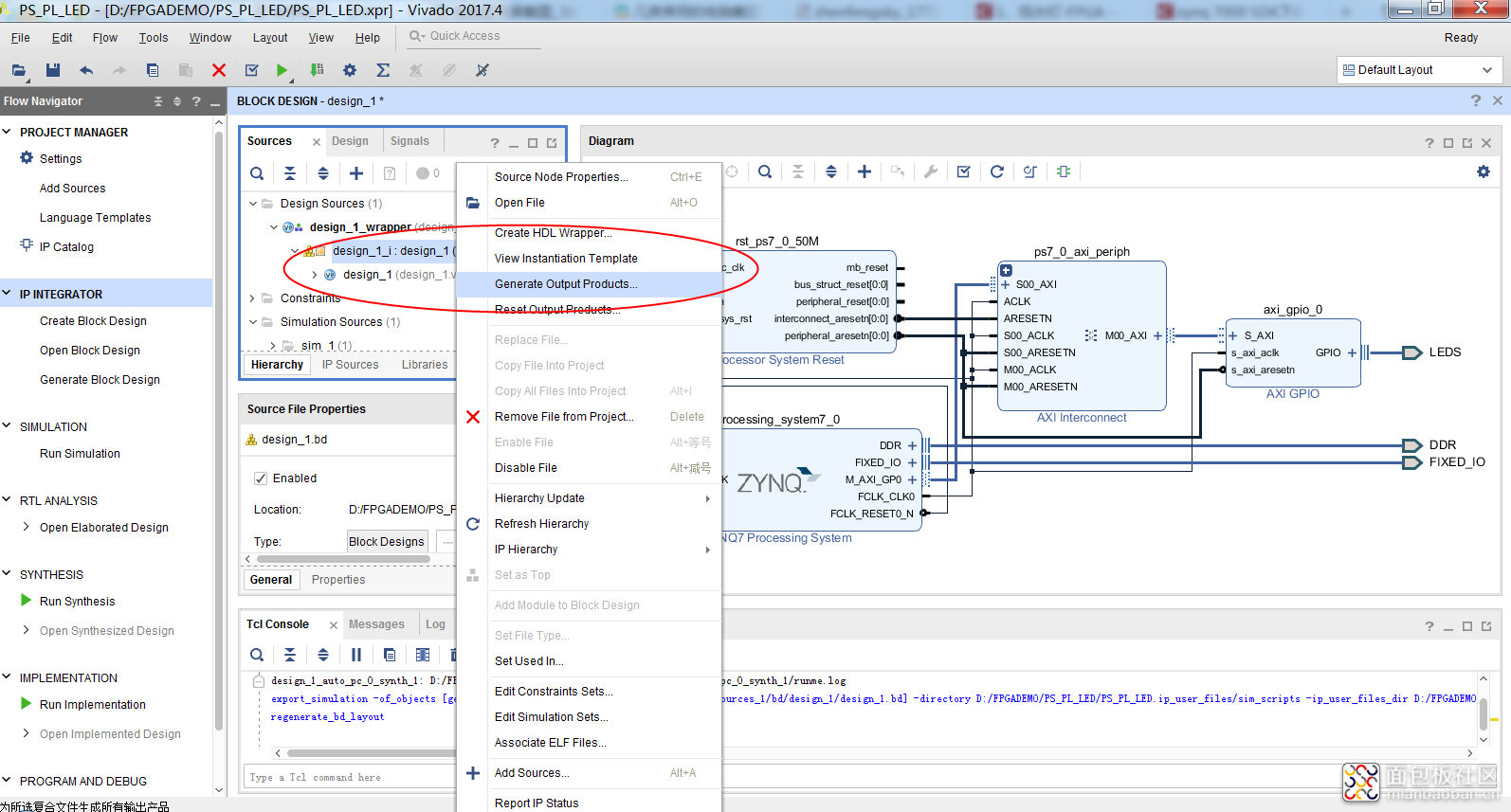Open IP Catalog in Flow Navigator

pyautogui.click(x=66, y=247)
